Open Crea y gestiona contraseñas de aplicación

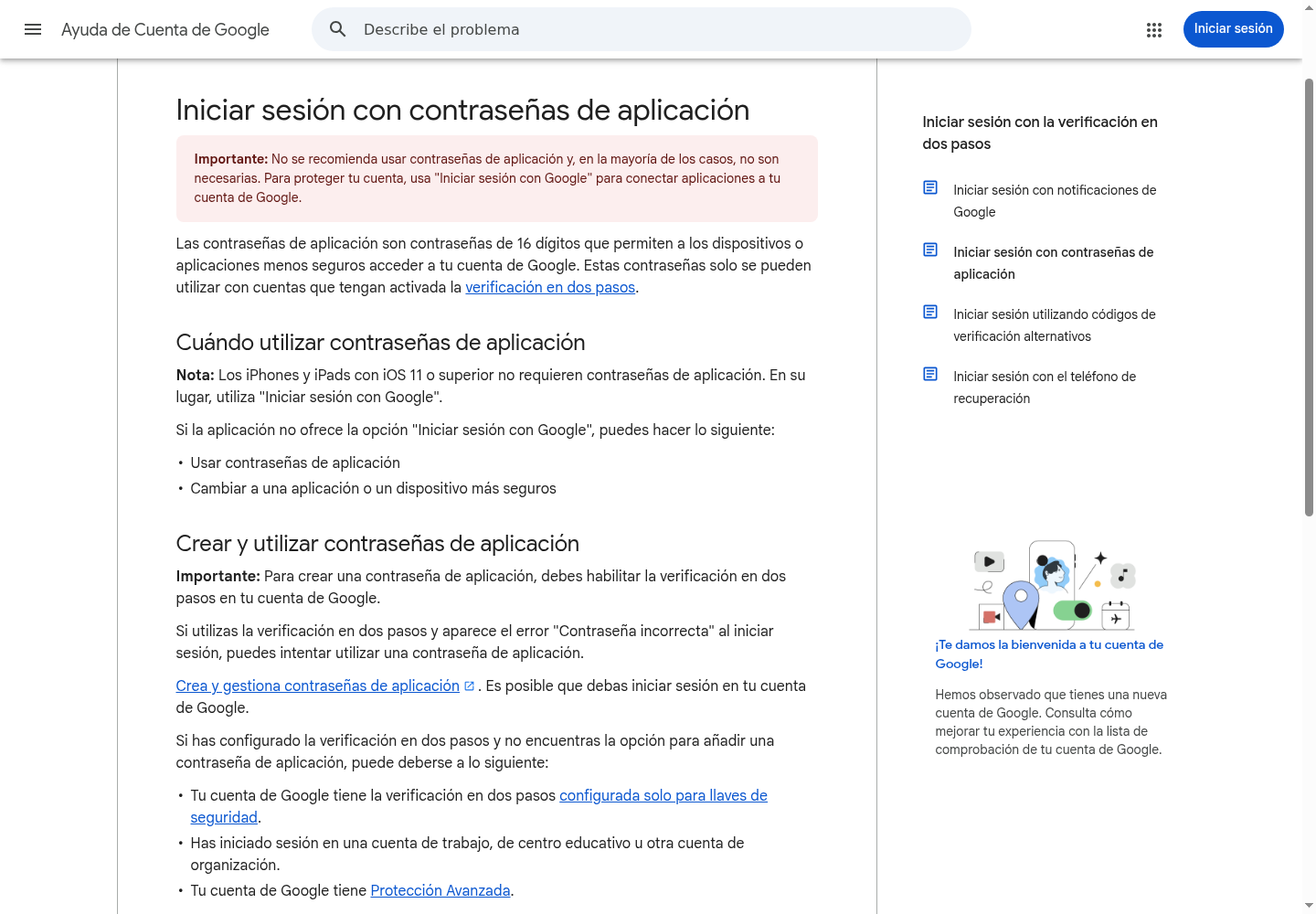click(317, 685)
